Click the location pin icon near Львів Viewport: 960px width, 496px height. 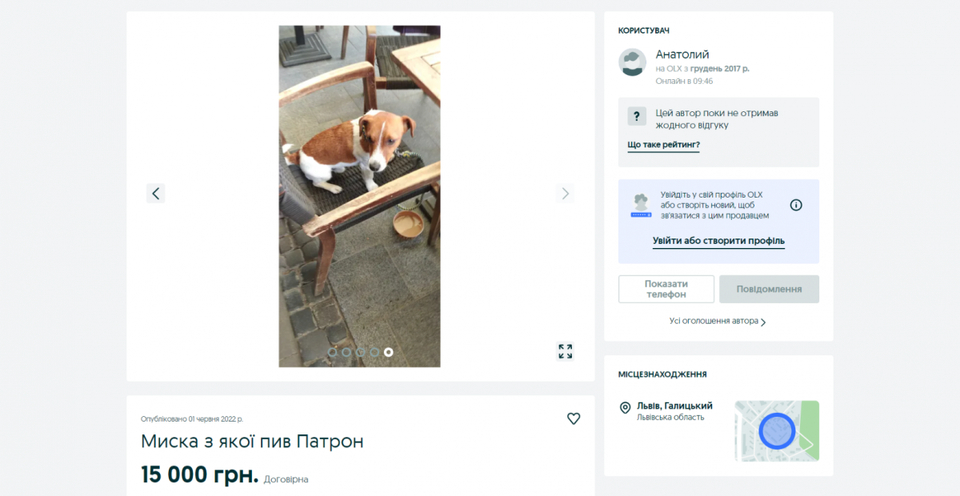[625, 408]
